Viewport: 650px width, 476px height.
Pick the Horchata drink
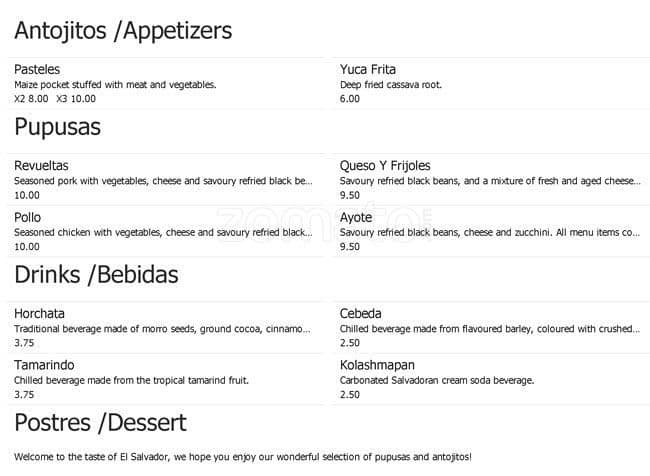tap(39, 313)
